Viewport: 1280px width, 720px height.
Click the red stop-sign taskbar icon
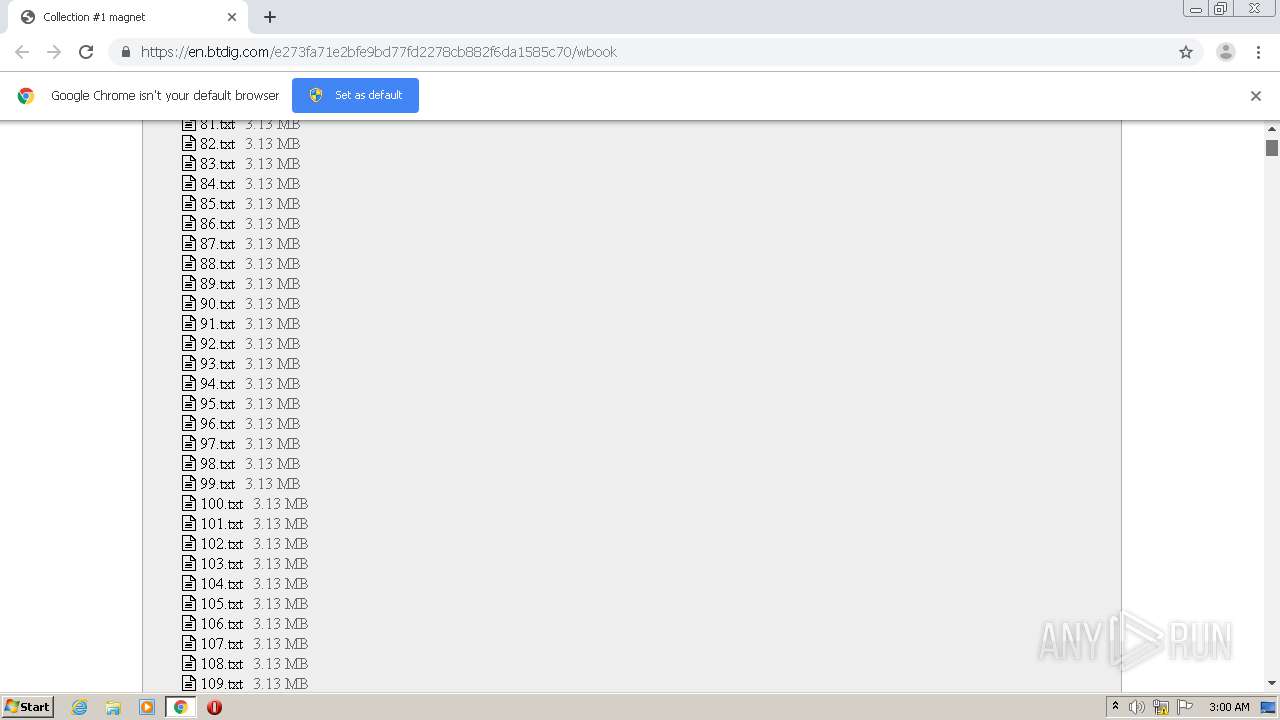click(x=214, y=707)
